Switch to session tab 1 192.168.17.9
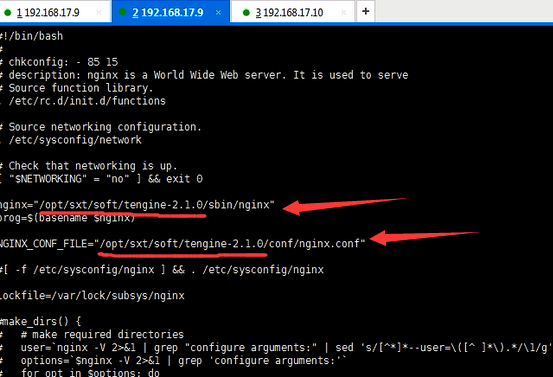Screen dimensions: 553x377 pos(56,13)
